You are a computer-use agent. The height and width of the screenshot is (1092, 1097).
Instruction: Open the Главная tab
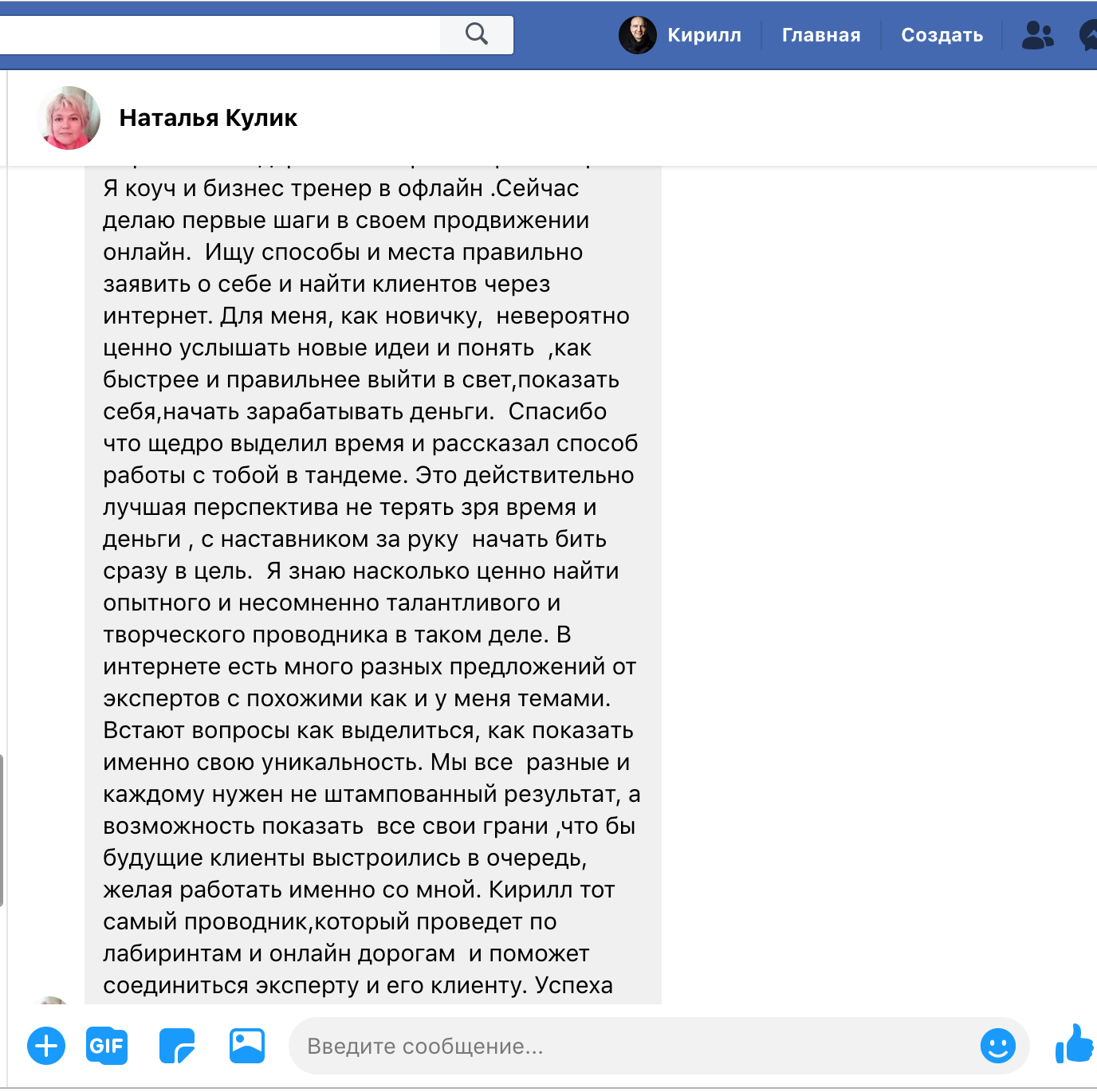click(x=820, y=35)
